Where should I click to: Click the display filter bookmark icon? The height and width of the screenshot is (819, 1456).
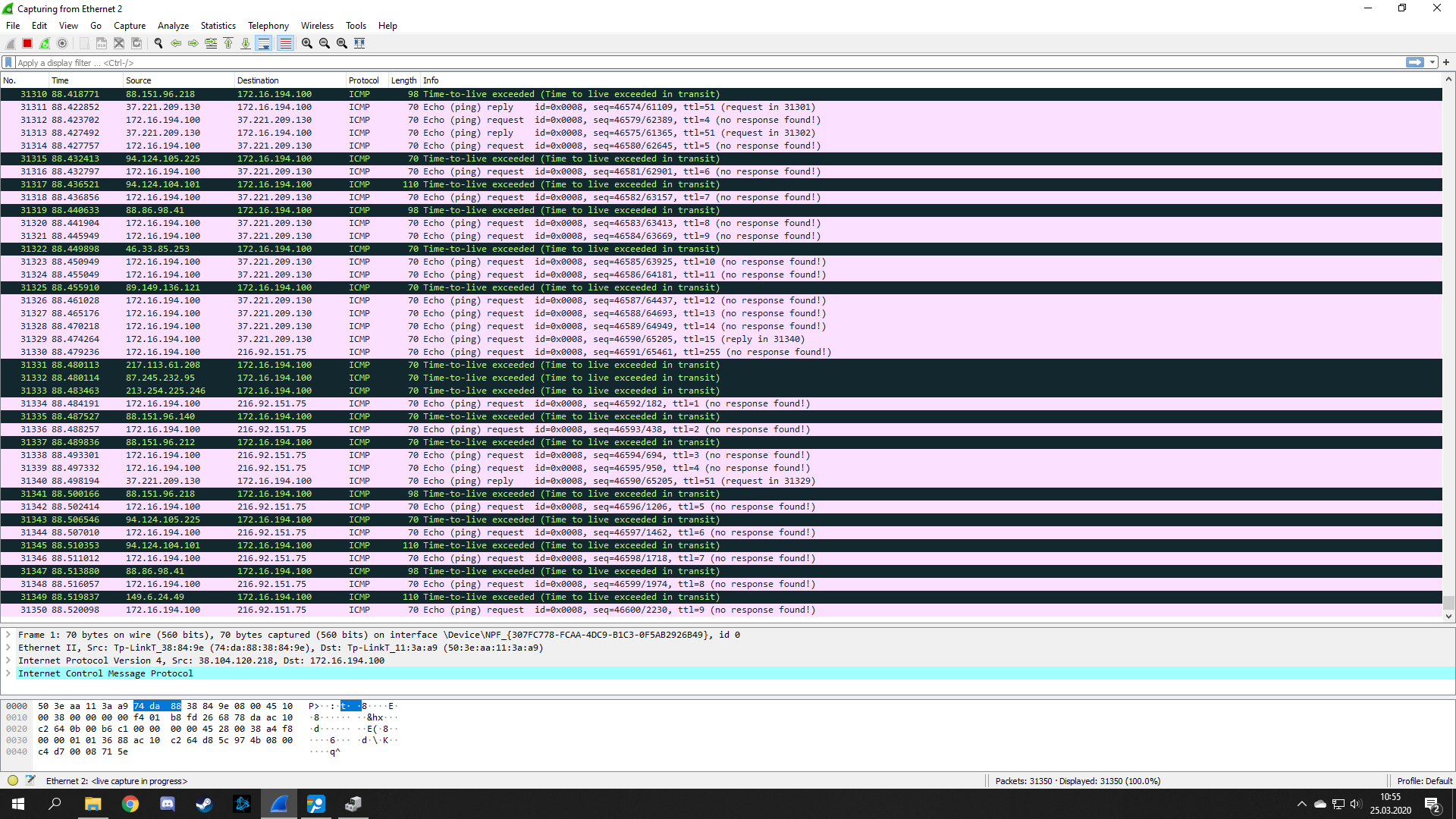tap(8, 62)
